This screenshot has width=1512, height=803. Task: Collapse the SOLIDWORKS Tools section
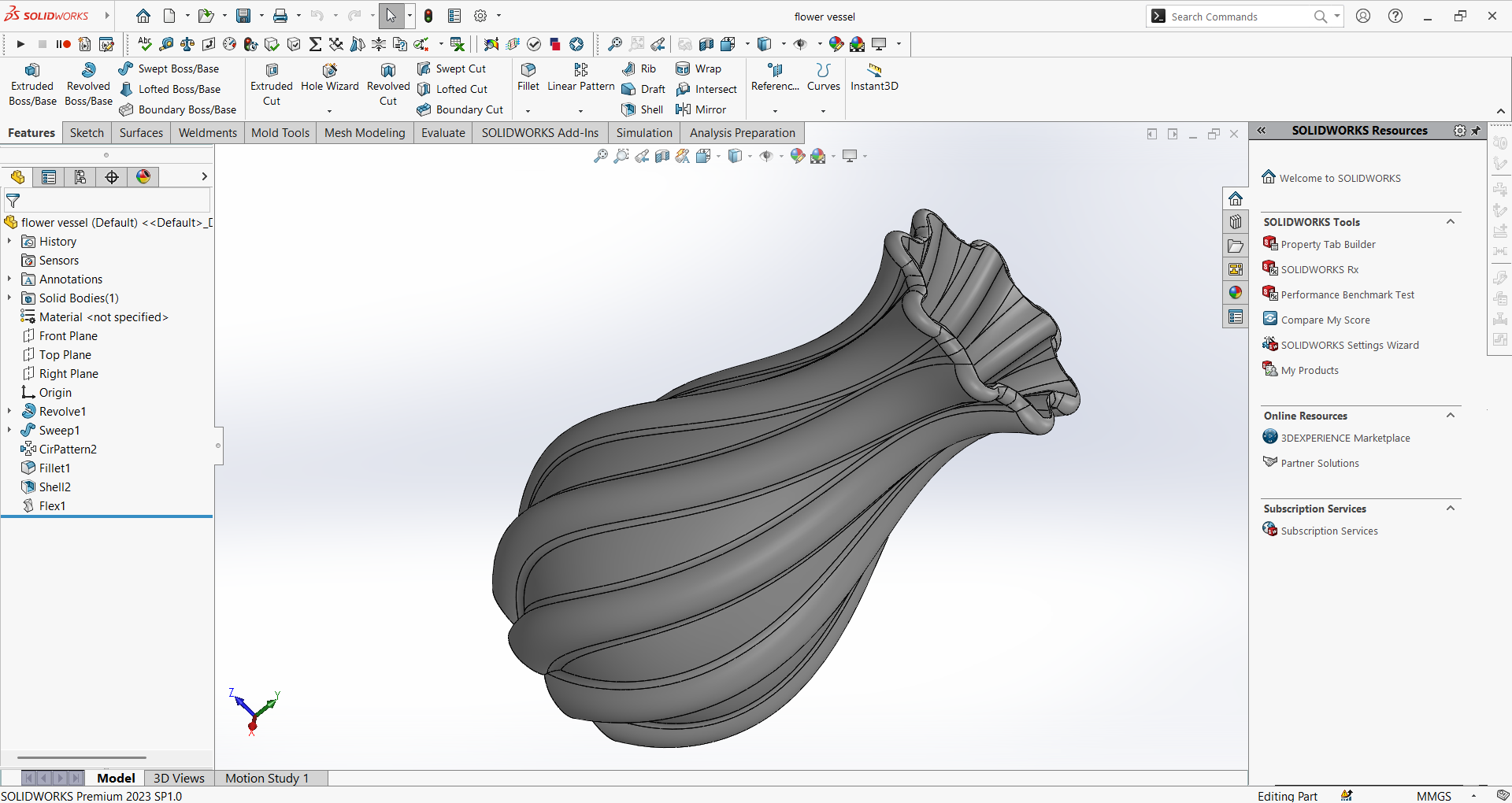point(1450,222)
